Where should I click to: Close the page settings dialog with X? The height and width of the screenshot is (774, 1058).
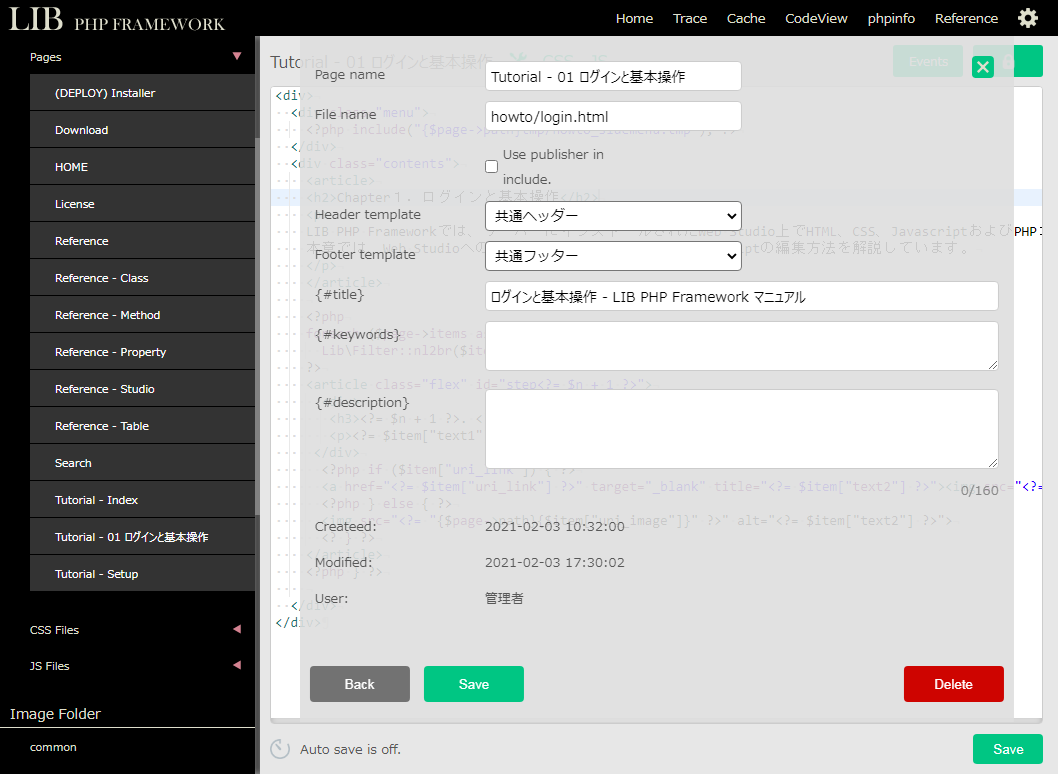(983, 67)
